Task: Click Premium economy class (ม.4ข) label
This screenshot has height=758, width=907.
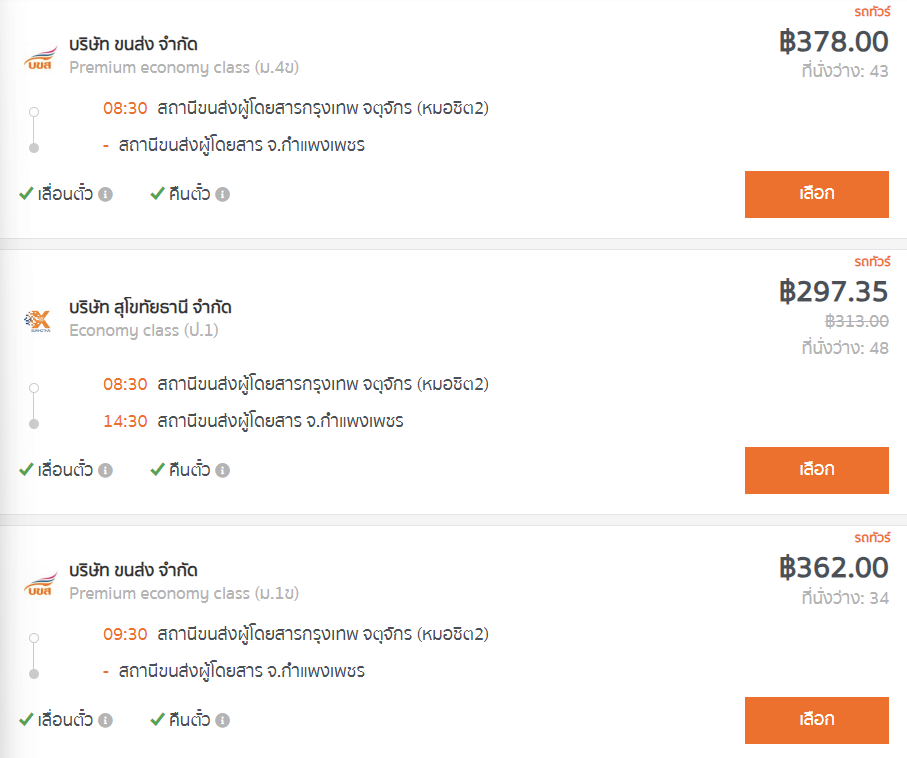Action: [184, 68]
